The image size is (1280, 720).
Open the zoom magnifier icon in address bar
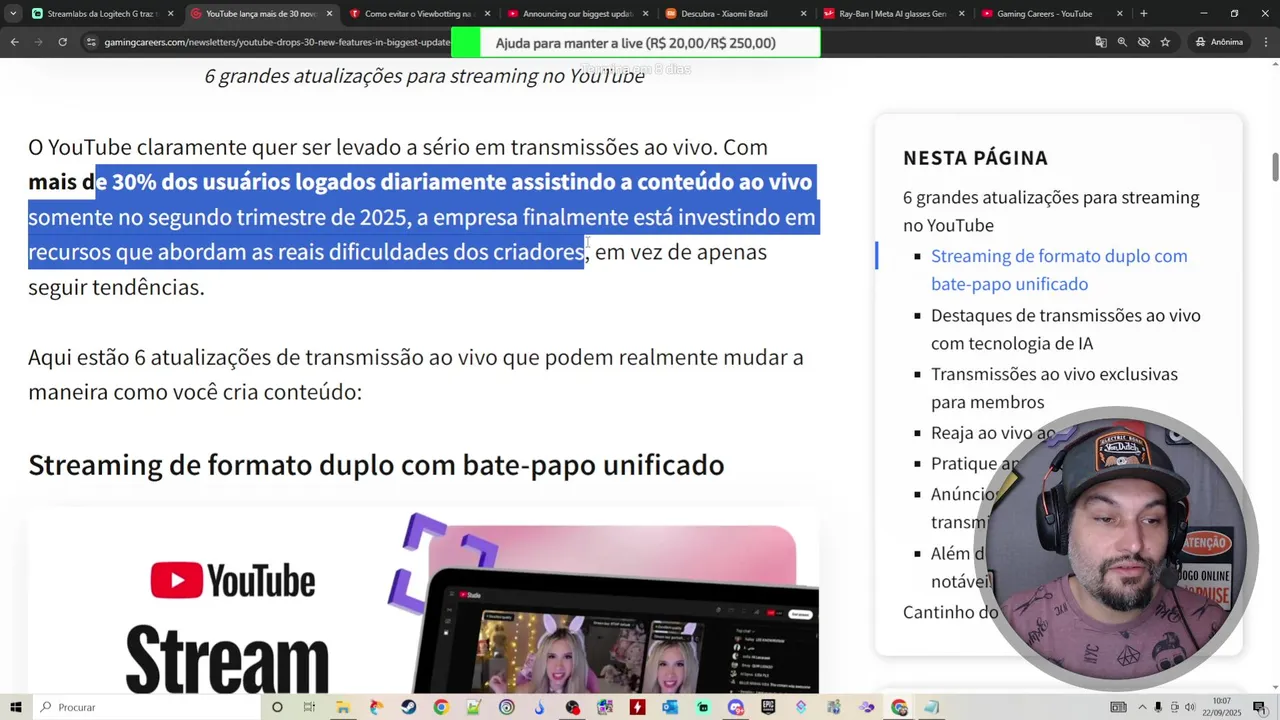coord(1122,42)
